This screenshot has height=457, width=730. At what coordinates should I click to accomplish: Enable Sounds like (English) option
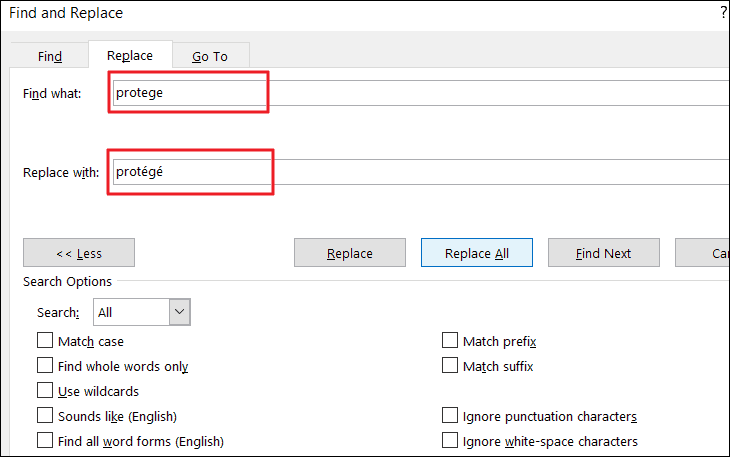point(45,416)
